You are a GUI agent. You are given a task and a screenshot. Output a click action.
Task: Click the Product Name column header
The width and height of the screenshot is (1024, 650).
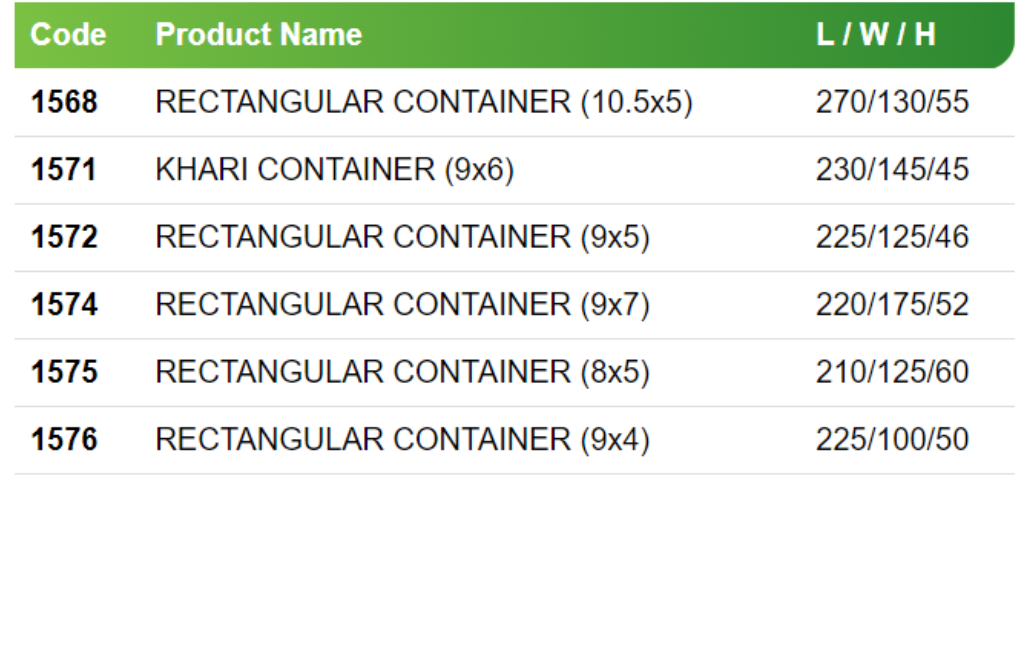coord(258,35)
